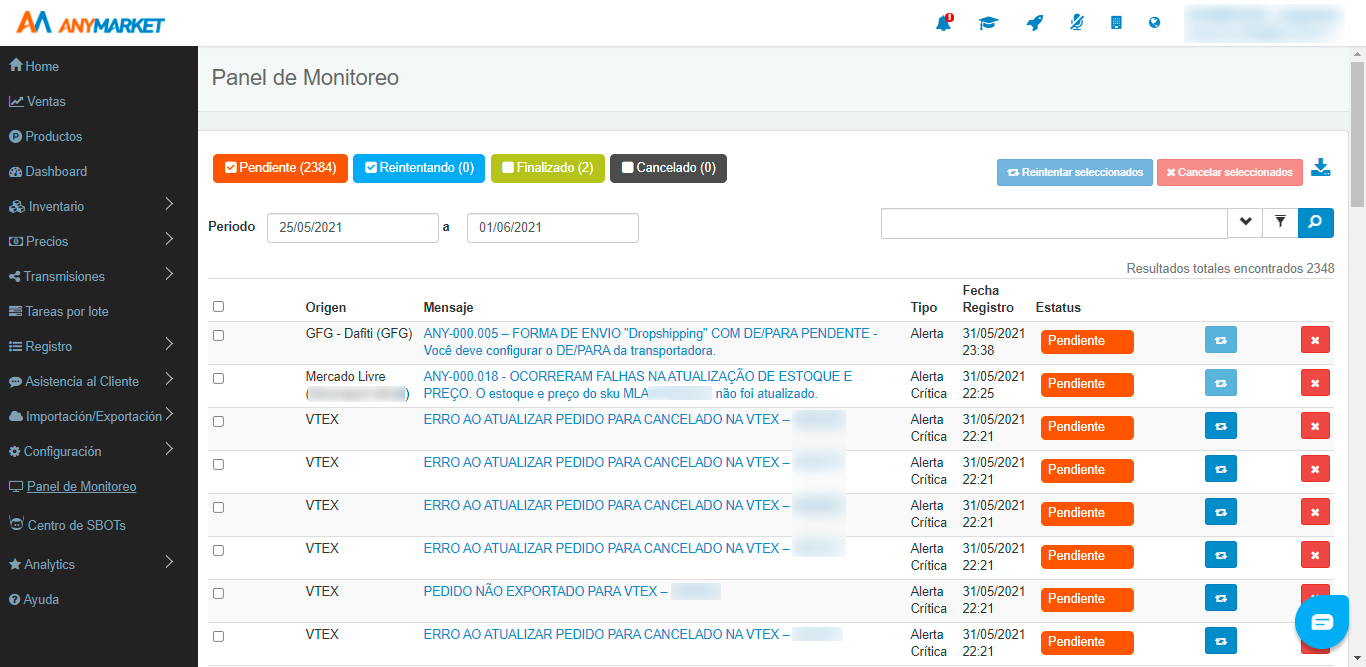The image size is (1366, 667).
Task: Cancel the first VTEX ERRO AO ATUALIZAR row
Action: tap(1315, 426)
